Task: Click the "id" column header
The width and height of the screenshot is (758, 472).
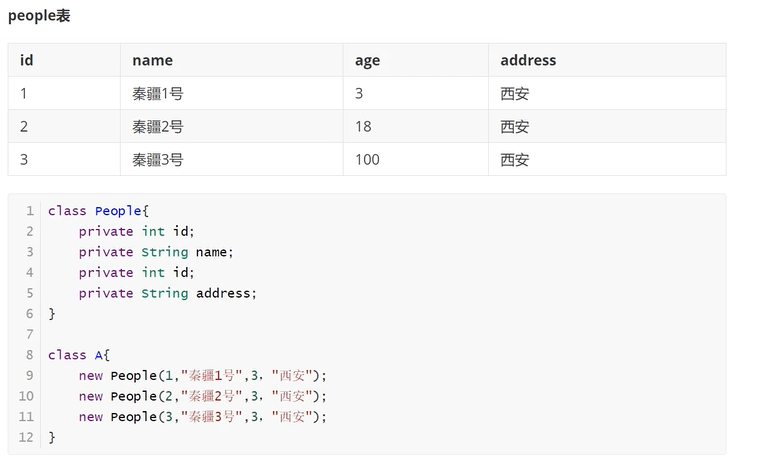Action: pos(27,60)
